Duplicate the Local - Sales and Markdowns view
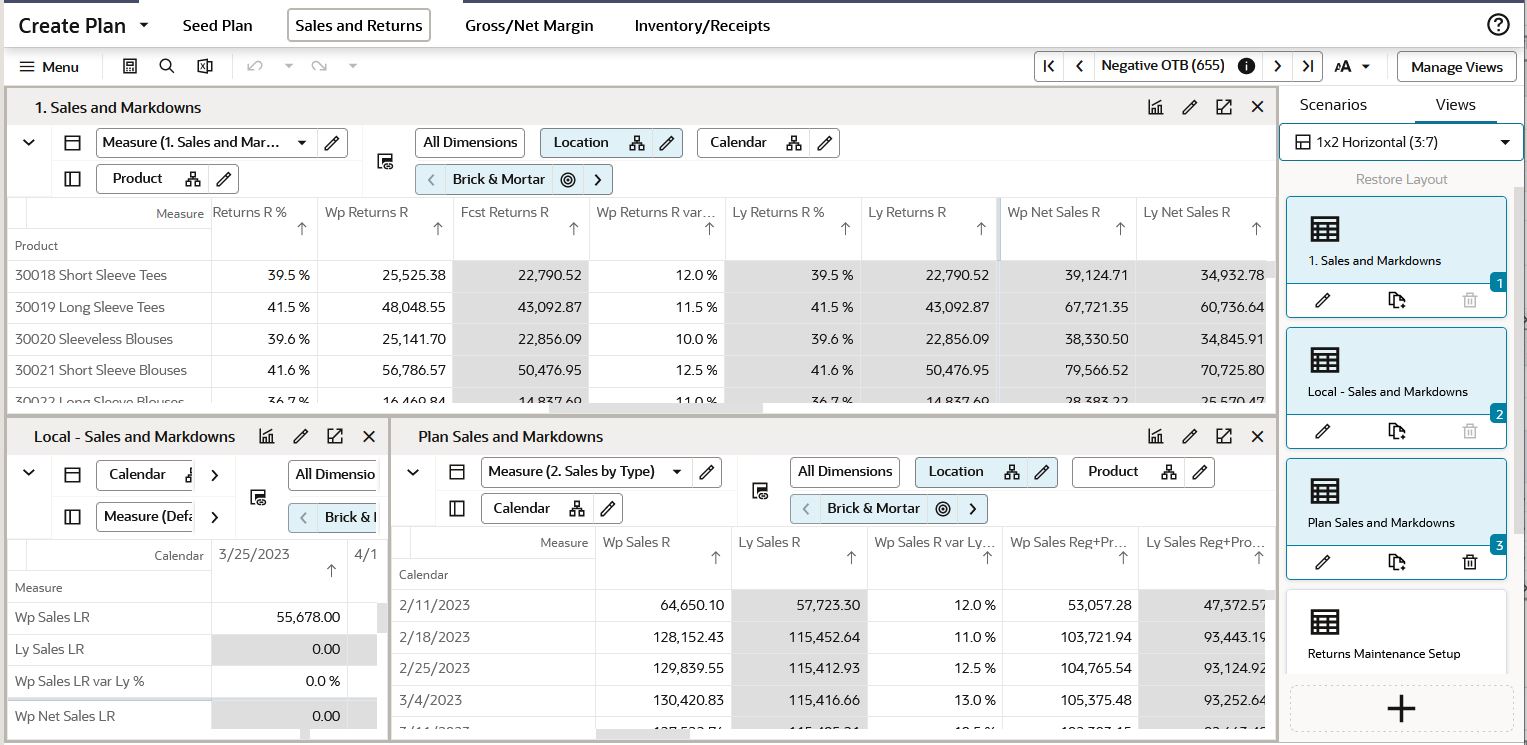1527x745 pixels. coord(1397,431)
